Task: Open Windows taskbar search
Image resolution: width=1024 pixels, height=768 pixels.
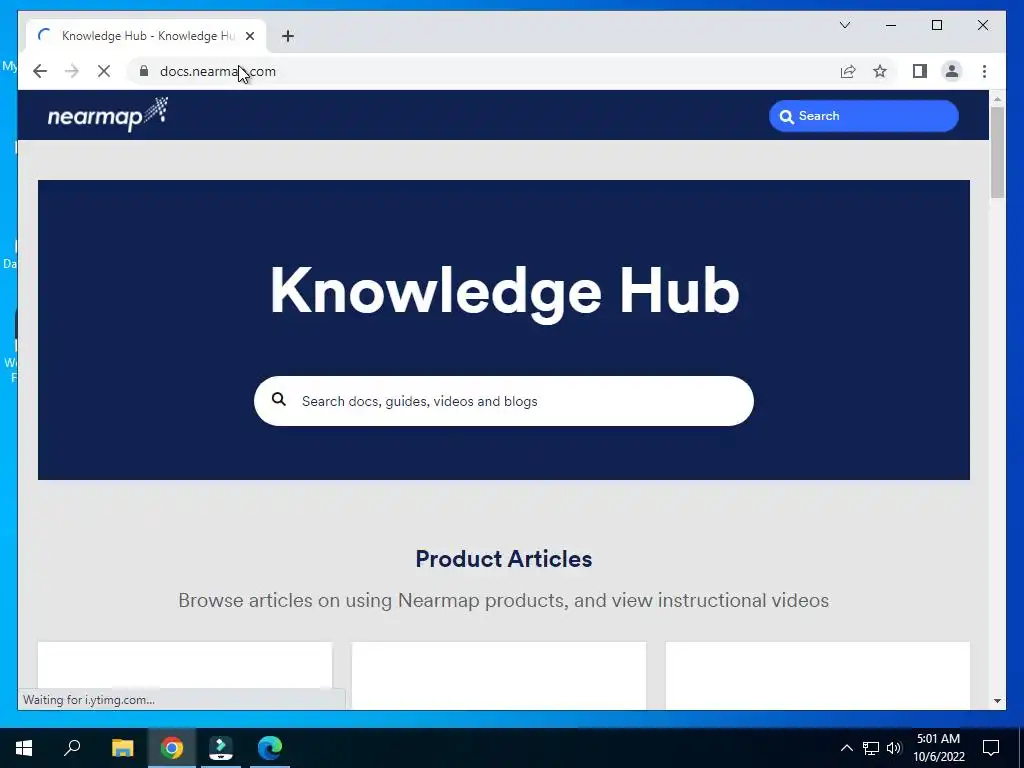Action: tap(72, 748)
